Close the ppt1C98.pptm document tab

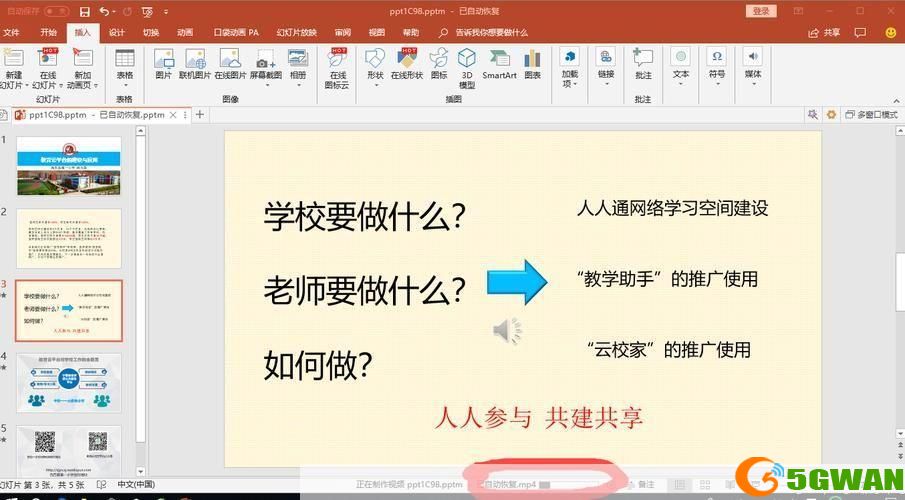pyautogui.click(x=173, y=115)
